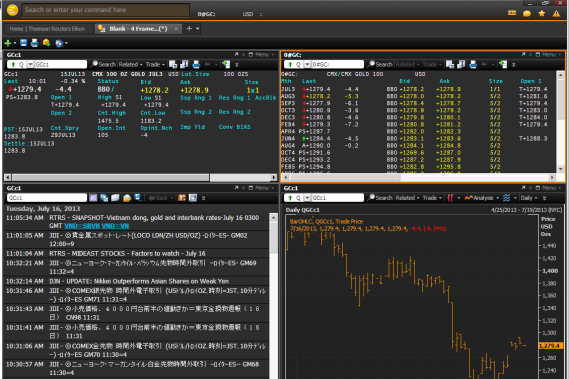Screen dimensions: 569x379
Task: Click the news folder icon in toolbar
Action: tap(115, 197)
